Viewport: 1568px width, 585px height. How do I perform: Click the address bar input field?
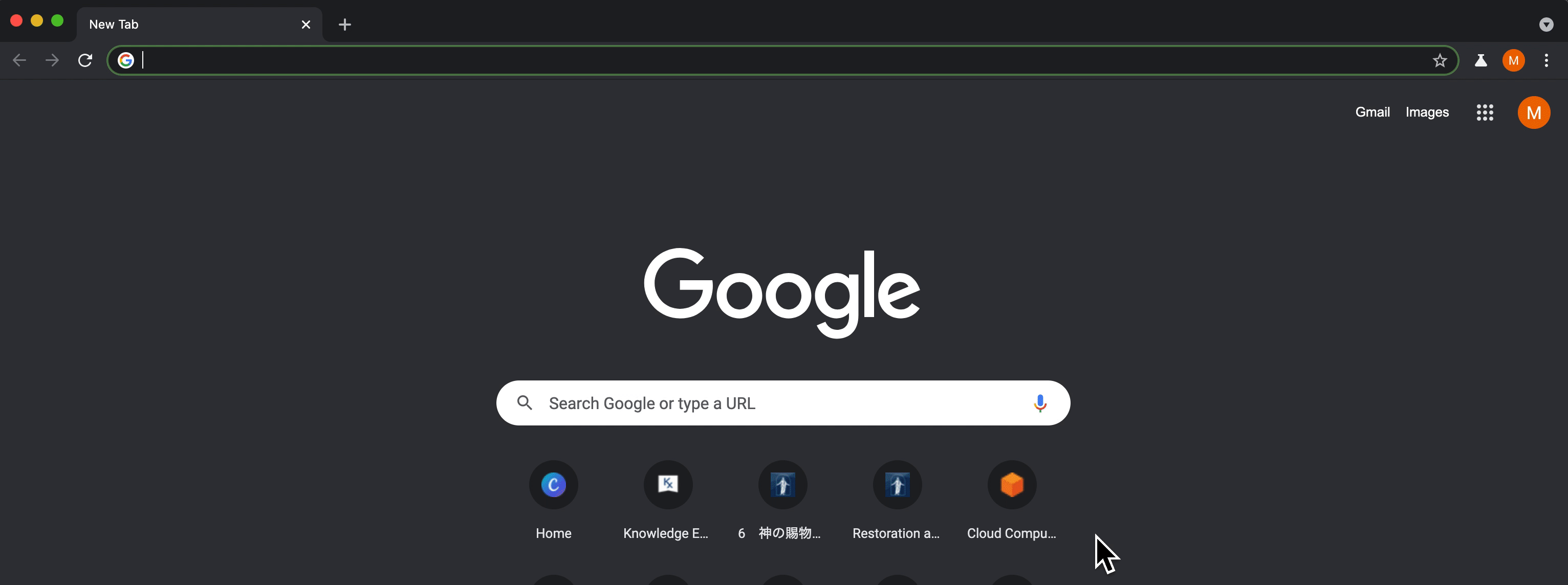point(783,60)
